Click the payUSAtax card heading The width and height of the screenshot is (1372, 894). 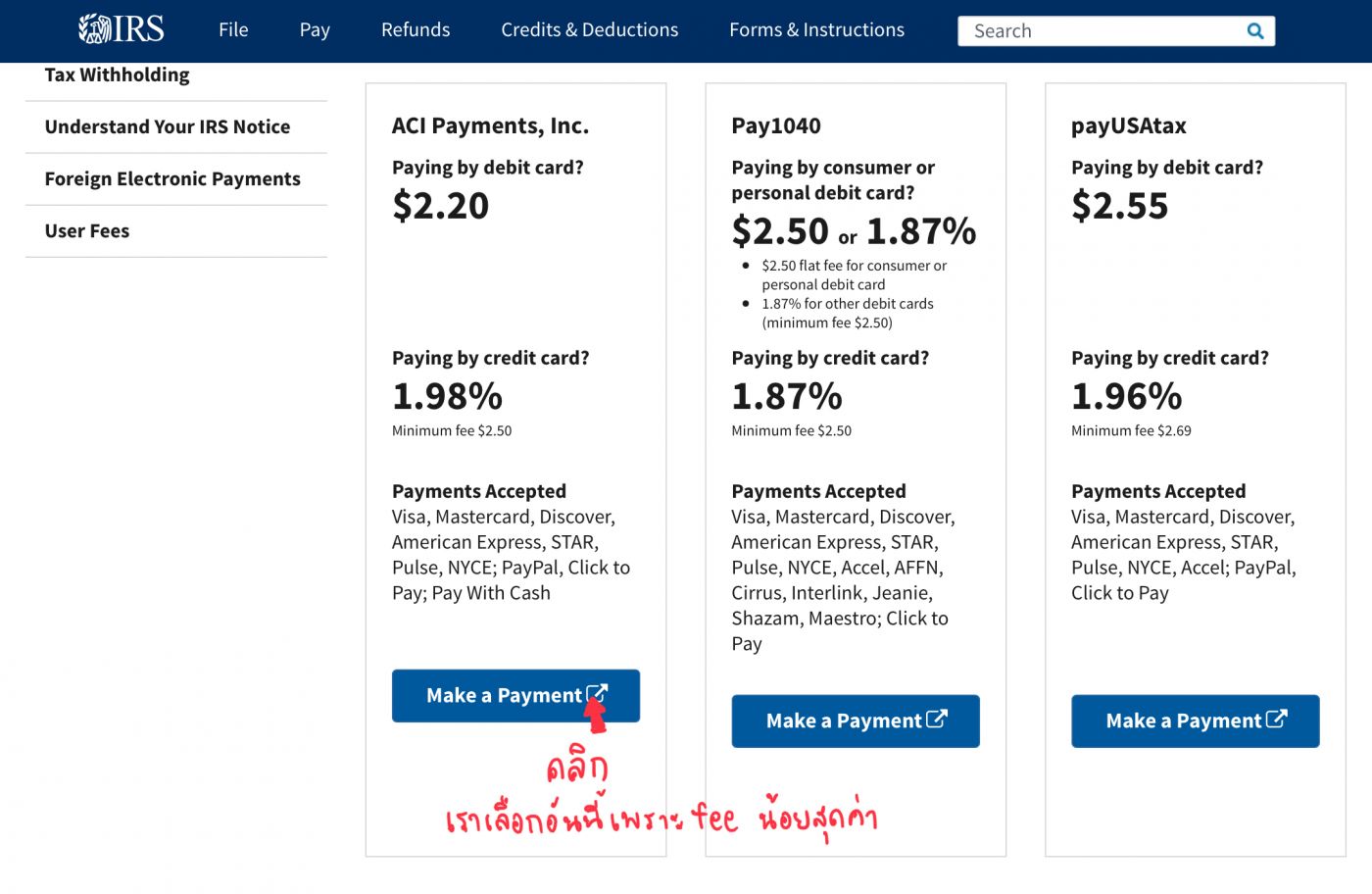(x=1128, y=125)
